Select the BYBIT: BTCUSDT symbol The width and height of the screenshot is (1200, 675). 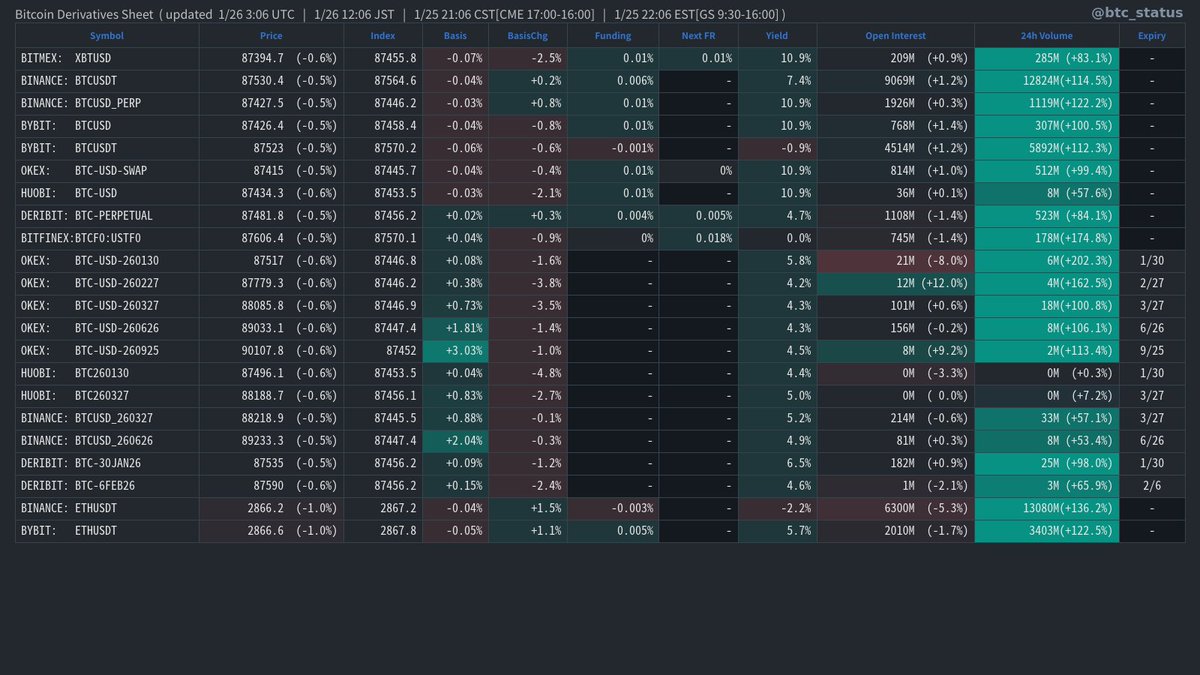coord(70,148)
